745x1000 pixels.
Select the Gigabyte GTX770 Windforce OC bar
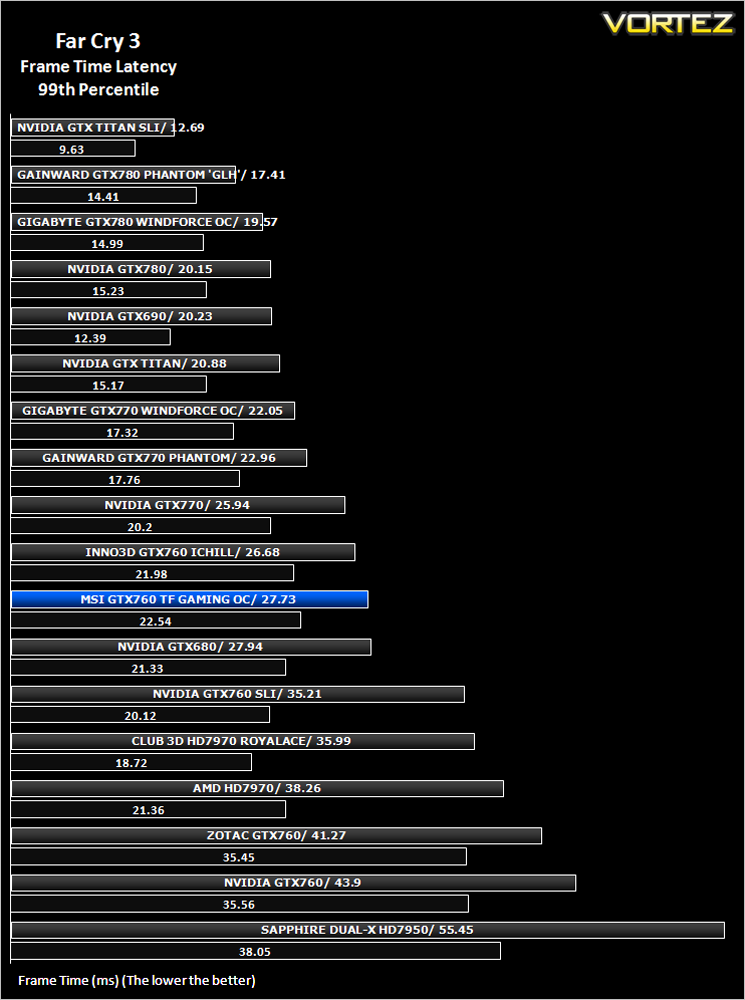pyautogui.click(x=153, y=411)
